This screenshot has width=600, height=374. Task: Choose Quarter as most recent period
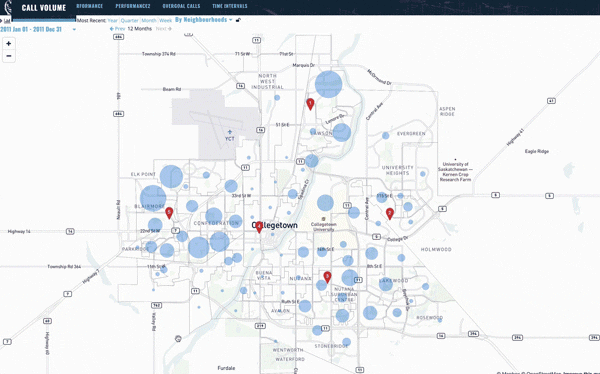(x=129, y=20)
